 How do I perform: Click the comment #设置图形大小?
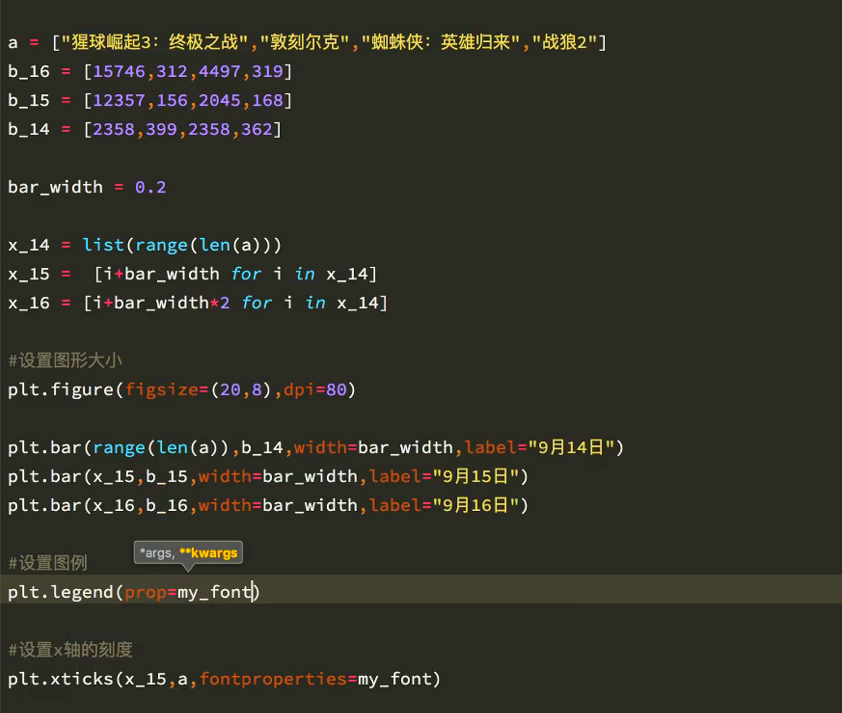[65, 360]
